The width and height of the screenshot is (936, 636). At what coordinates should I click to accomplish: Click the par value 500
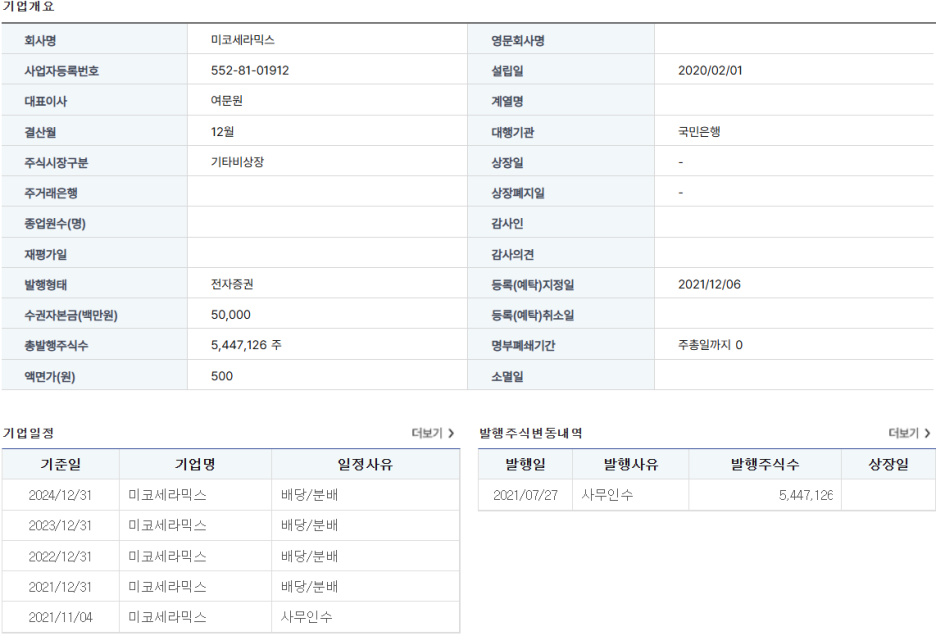[221, 376]
